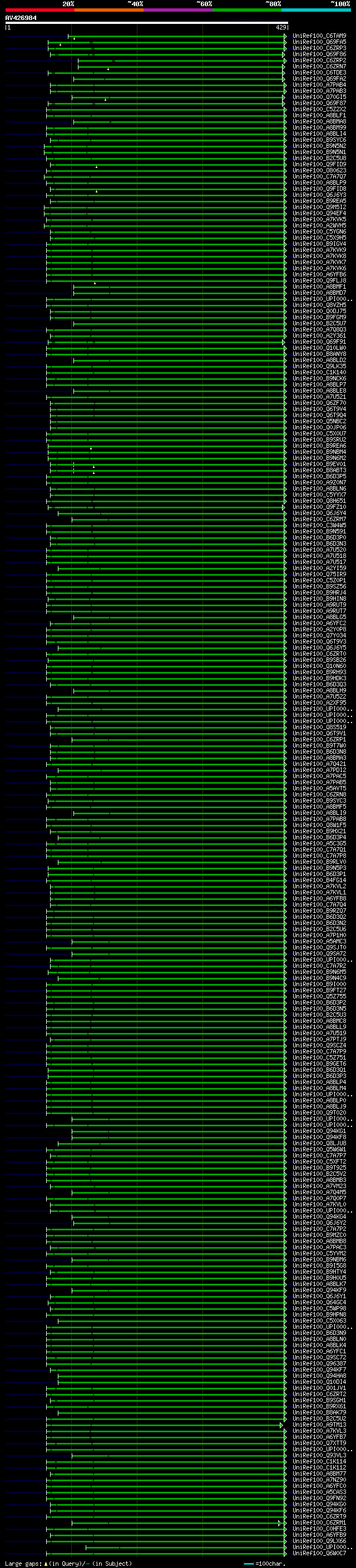Click the UniRef100_Q6J6Y3 label
The width and height of the screenshot is (356, 1568).
319,195
